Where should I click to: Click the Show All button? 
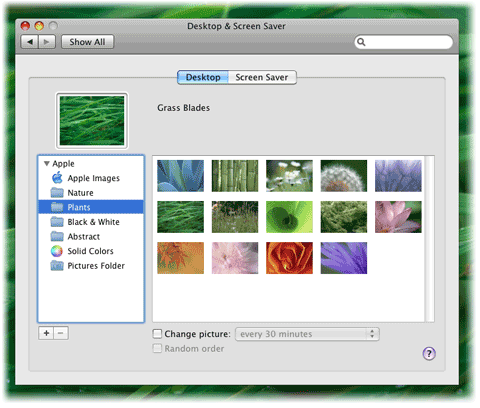point(87,42)
